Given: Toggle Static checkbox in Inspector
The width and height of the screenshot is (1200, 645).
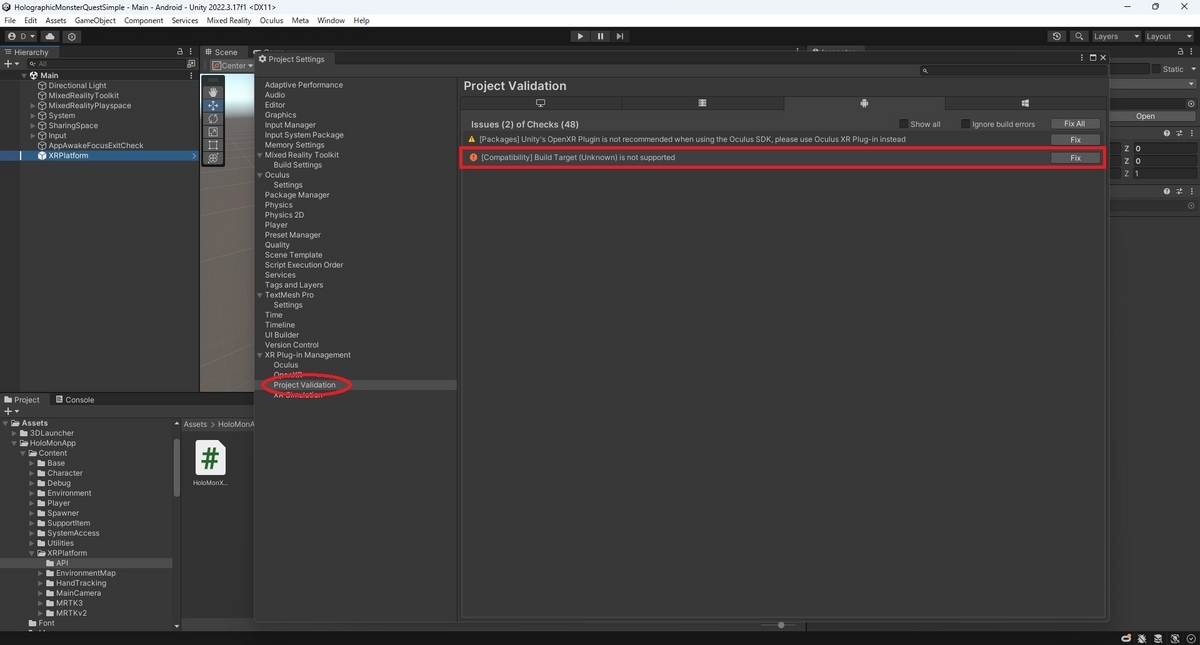Looking at the screenshot, I should [x=1156, y=69].
